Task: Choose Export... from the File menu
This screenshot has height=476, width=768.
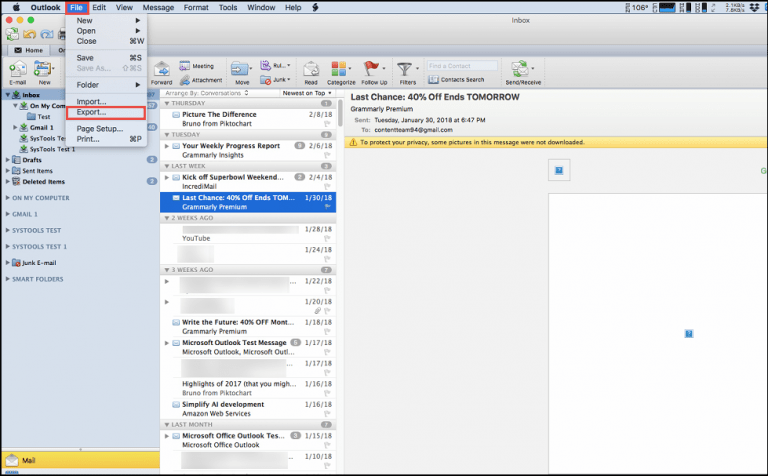Action: coord(106,112)
